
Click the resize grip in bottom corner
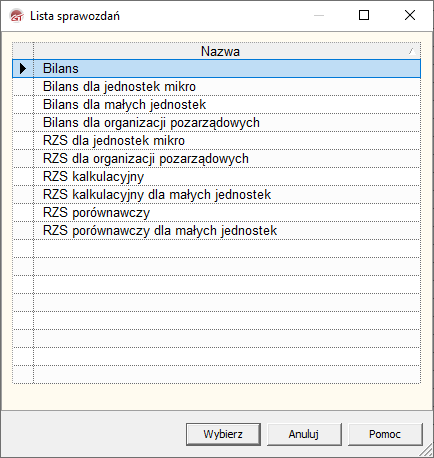[426, 451]
